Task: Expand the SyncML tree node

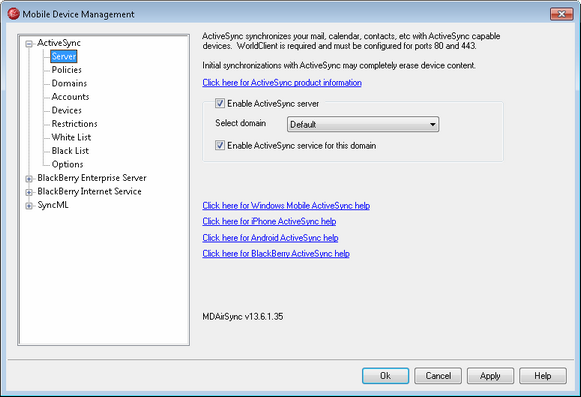Action: pos(29,206)
